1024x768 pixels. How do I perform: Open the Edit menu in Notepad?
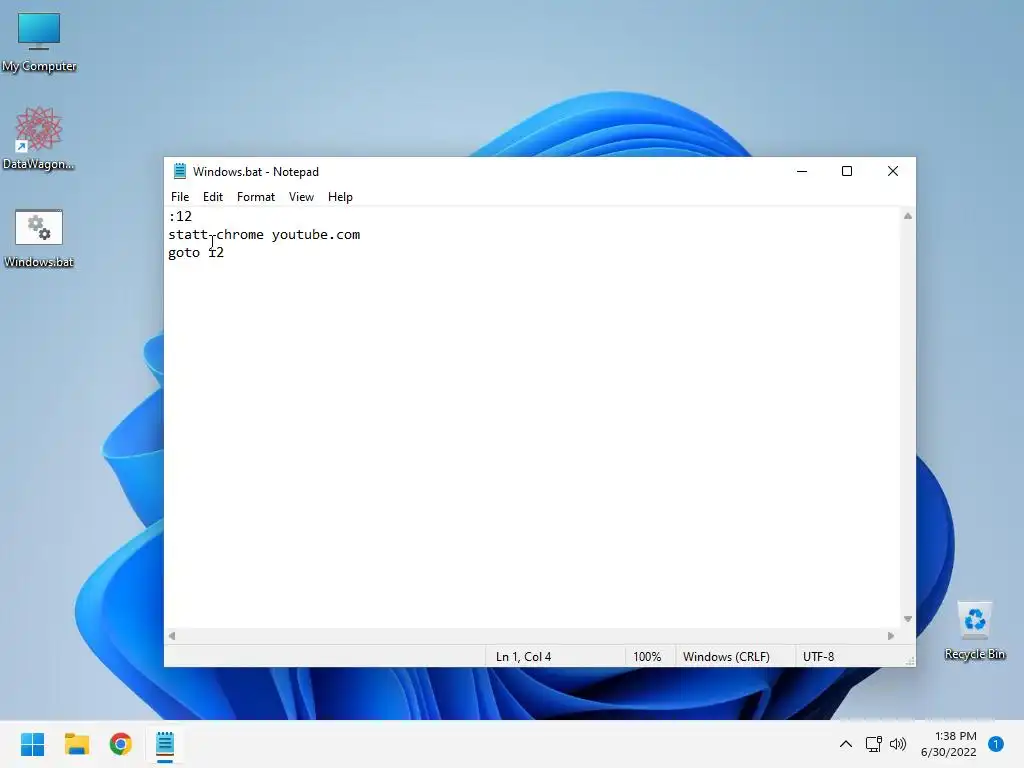(x=212, y=197)
